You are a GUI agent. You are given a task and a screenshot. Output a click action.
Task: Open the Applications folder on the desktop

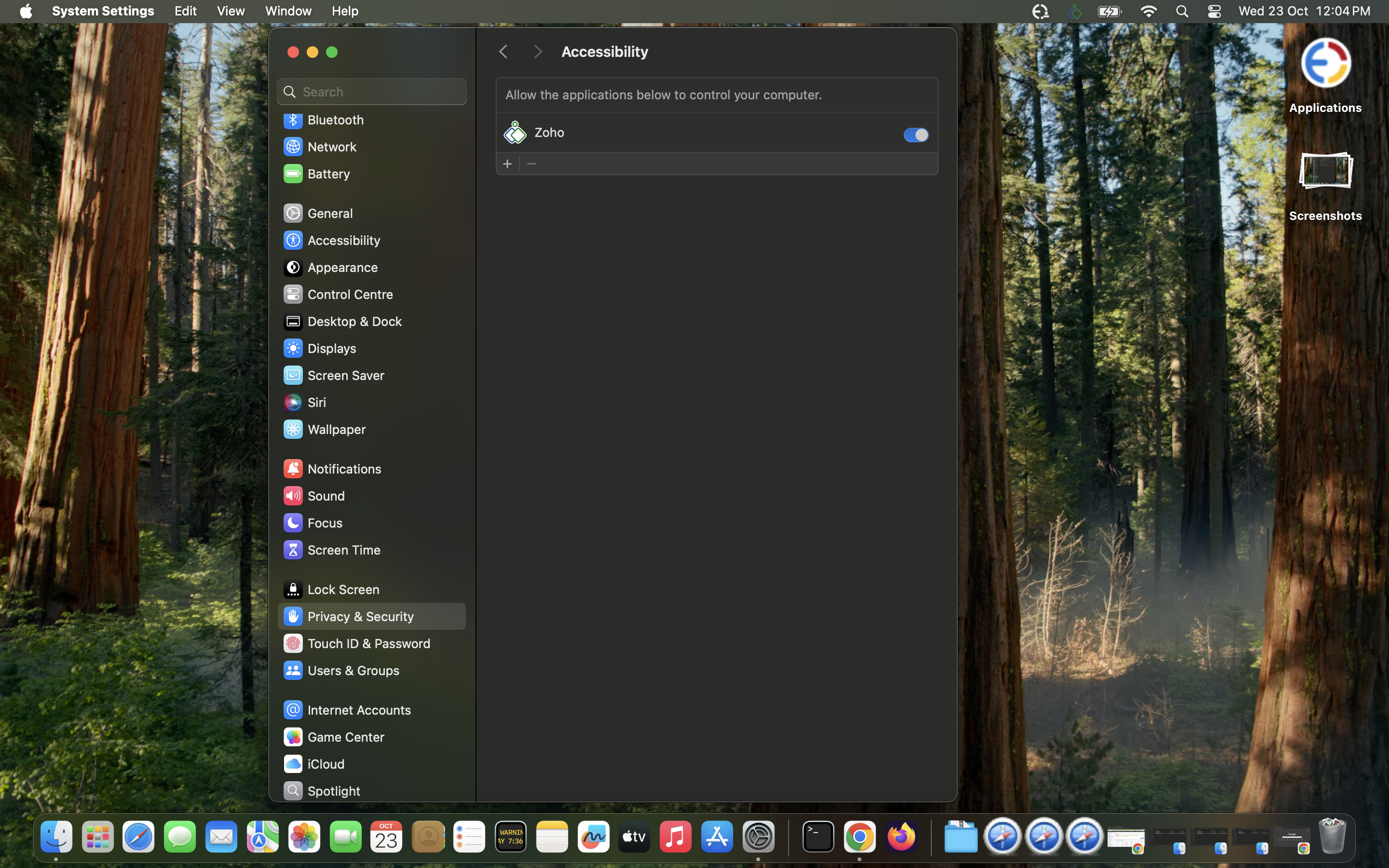coord(1325,63)
